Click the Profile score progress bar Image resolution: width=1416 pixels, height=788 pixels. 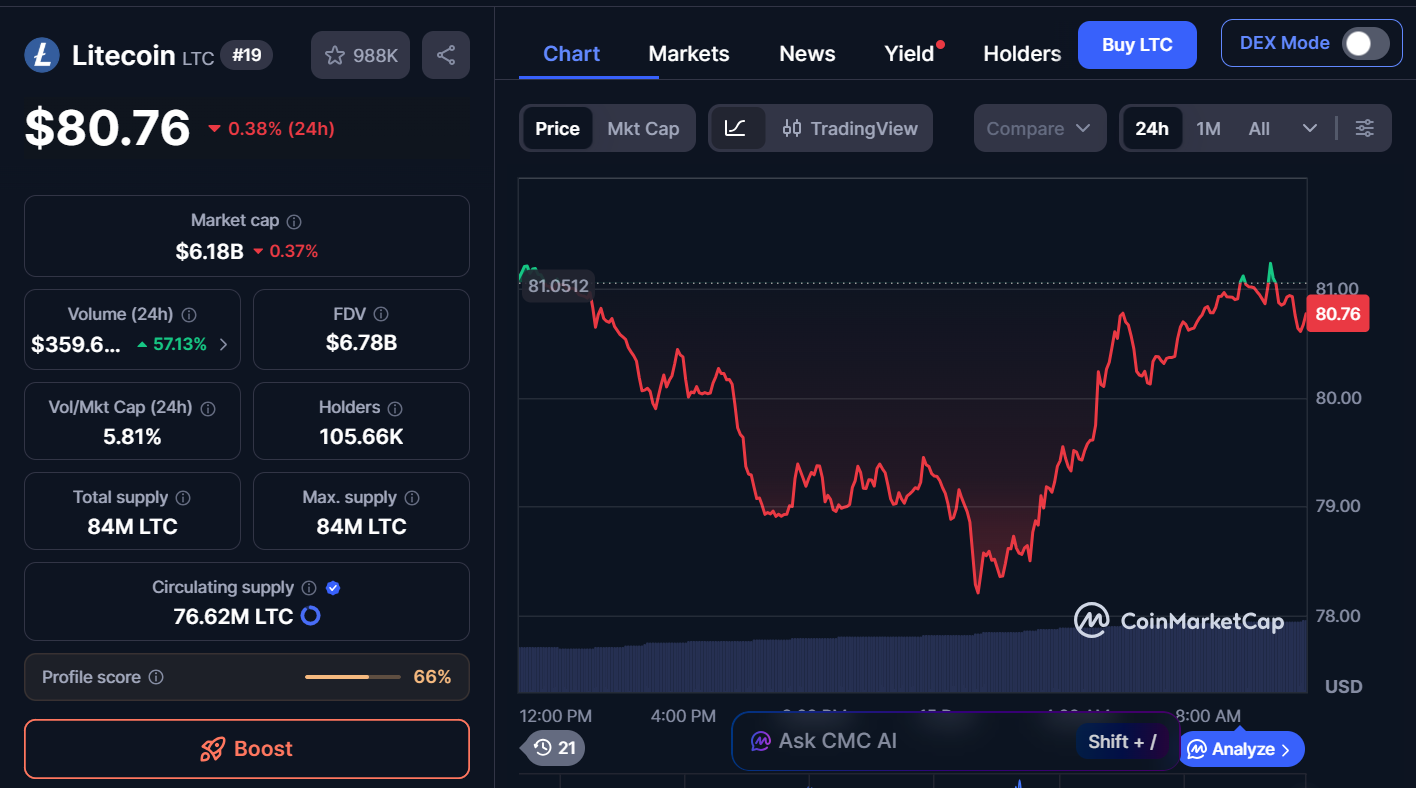(352, 676)
